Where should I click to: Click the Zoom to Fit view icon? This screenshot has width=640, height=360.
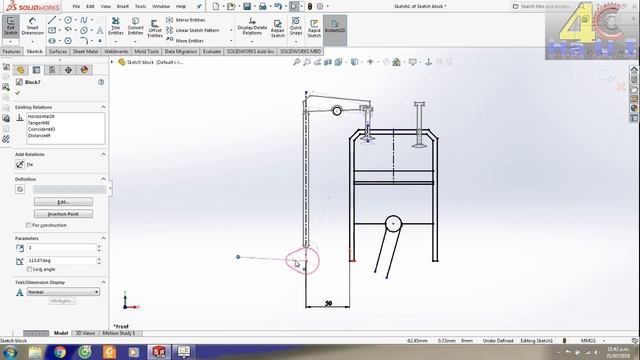click(297, 62)
